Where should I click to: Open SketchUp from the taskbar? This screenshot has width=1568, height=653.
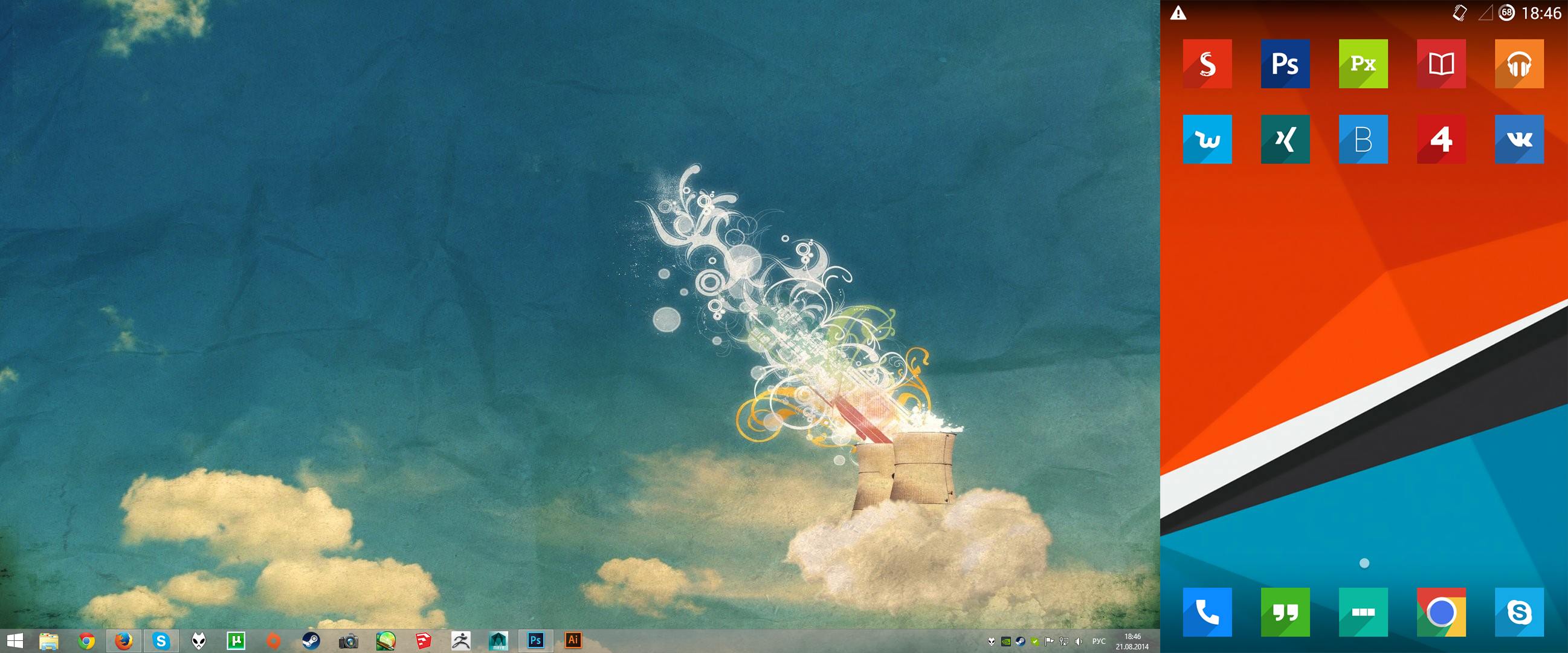point(424,640)
